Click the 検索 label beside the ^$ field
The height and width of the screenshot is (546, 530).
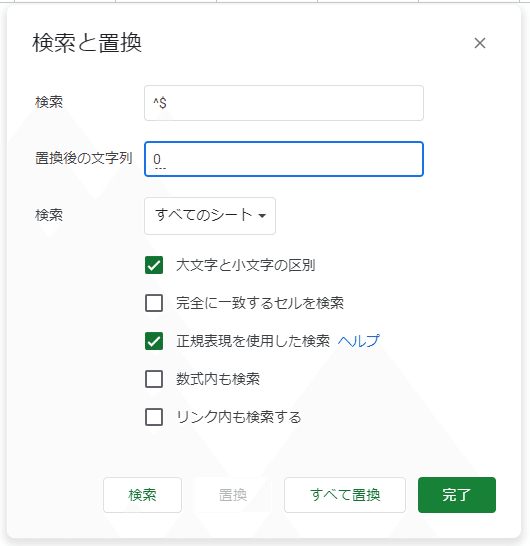point(49,102)
